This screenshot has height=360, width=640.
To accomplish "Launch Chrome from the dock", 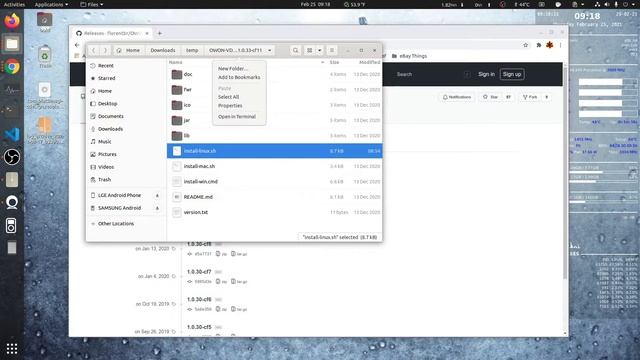I will [12, 67].
